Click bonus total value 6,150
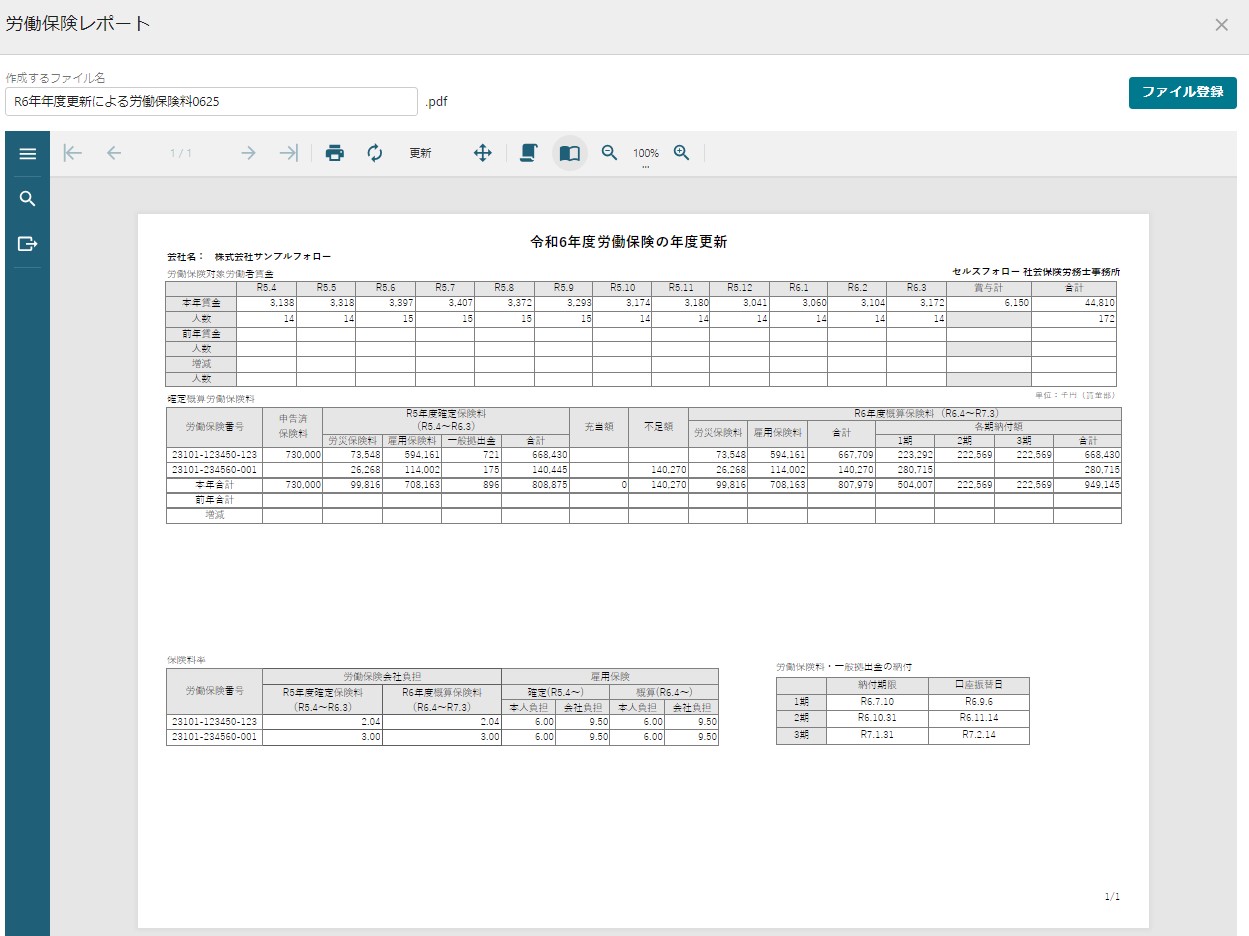Viewport: 1249px width, 936px height. pyautogui.click(x=1016, y=303)
